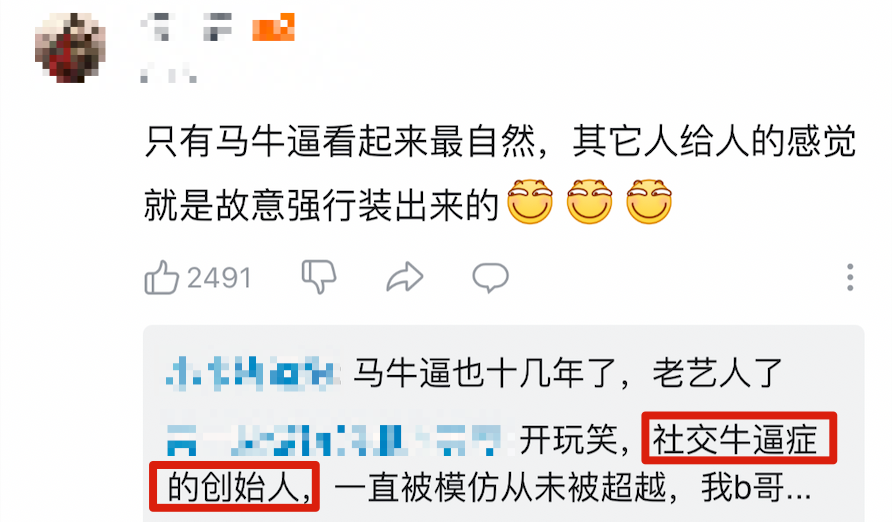Click the commenter's blurred username

[x=187, y=27]
